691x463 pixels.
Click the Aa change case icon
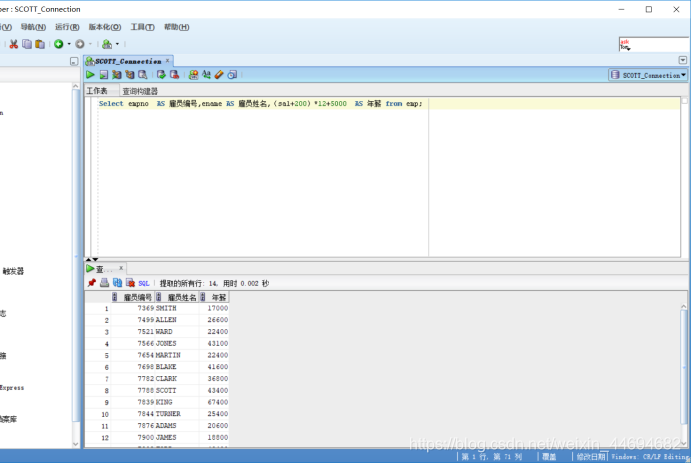(x=206, y=75)
